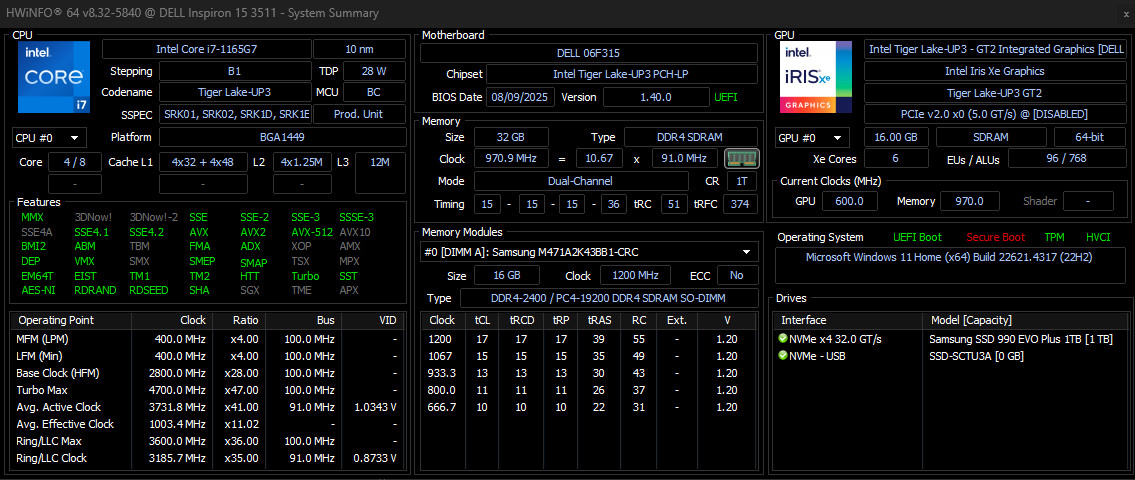Select the Intel Core i7-1165G7 name field
The width and height of the screenshot is (1135, 480).
click(206, 49)
